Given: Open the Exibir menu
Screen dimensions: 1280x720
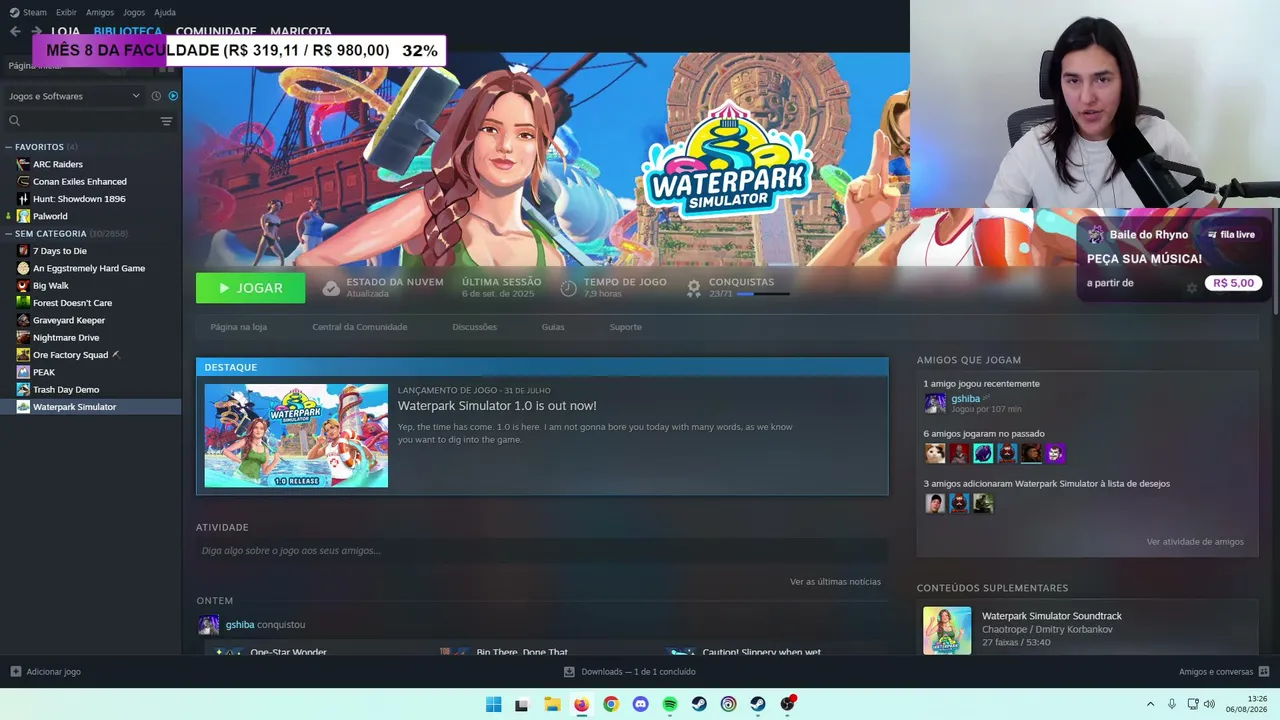Looking at the screenshot, I should (66, 12).
